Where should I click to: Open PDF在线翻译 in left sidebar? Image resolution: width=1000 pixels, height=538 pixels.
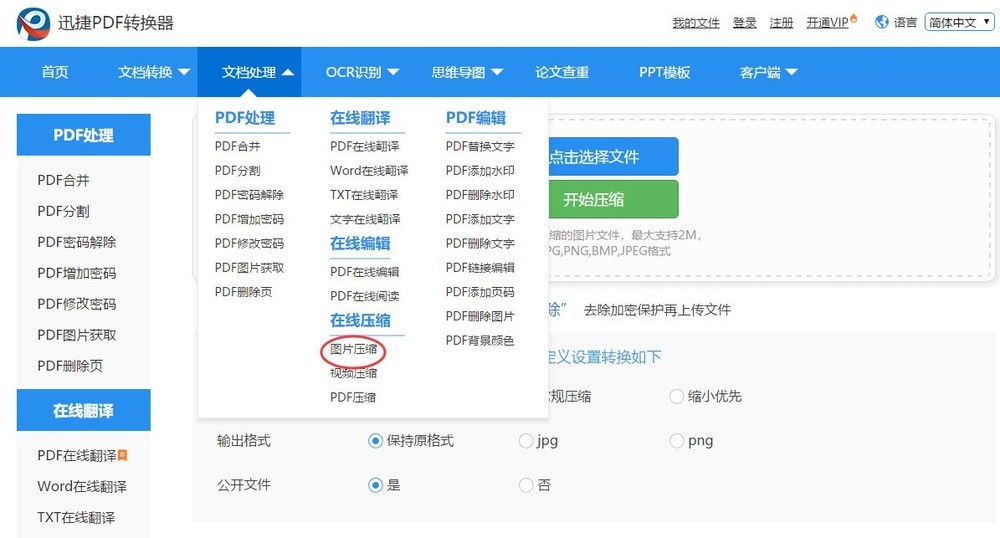click(77, 455)
